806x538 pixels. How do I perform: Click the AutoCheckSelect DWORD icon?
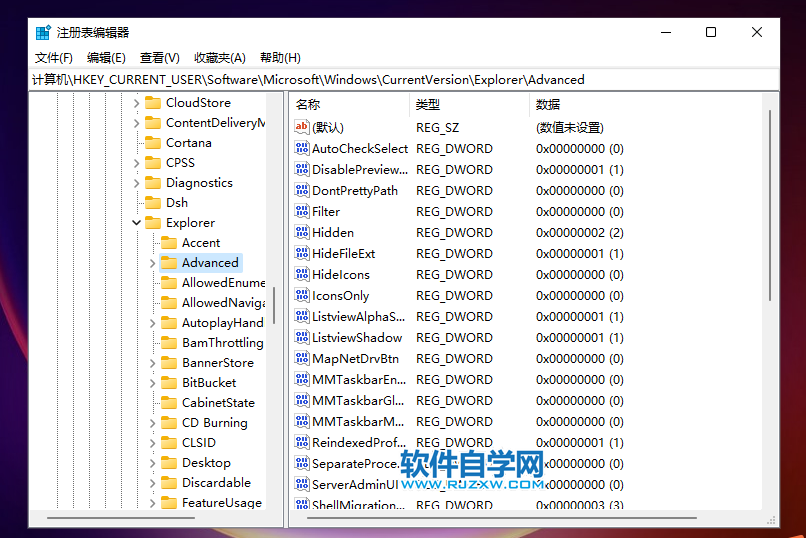pos(302,149)
